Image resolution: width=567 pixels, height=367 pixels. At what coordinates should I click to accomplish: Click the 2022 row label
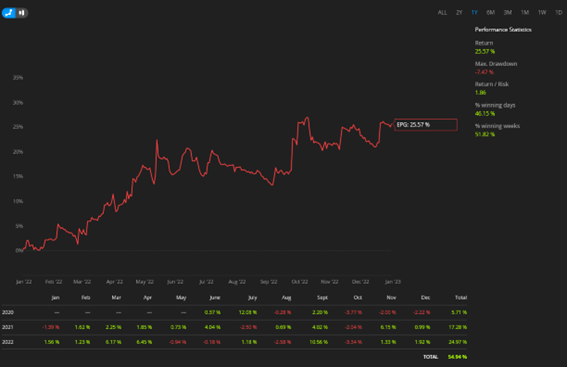(8, 342)
